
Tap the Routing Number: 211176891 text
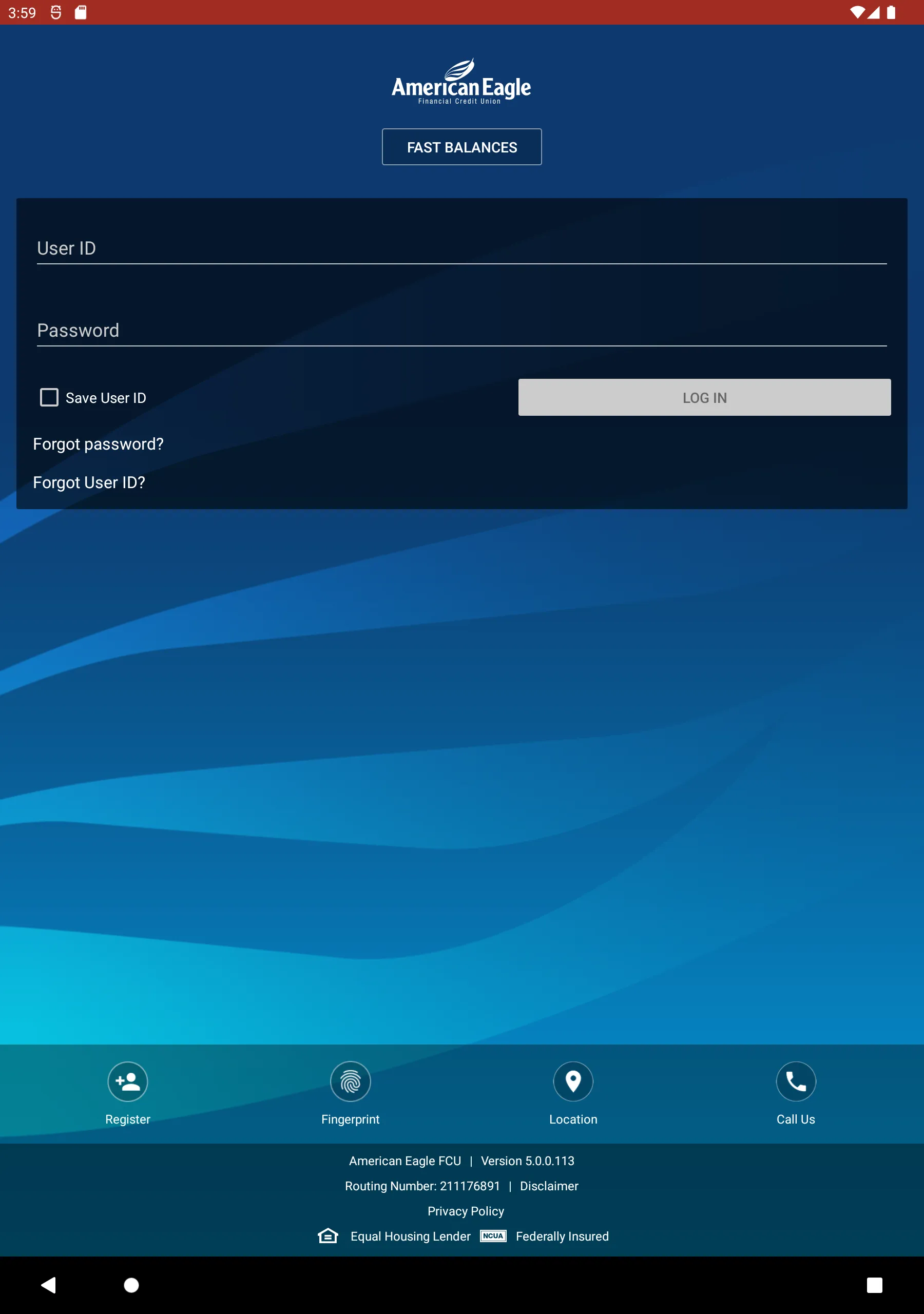(422, 1186)
